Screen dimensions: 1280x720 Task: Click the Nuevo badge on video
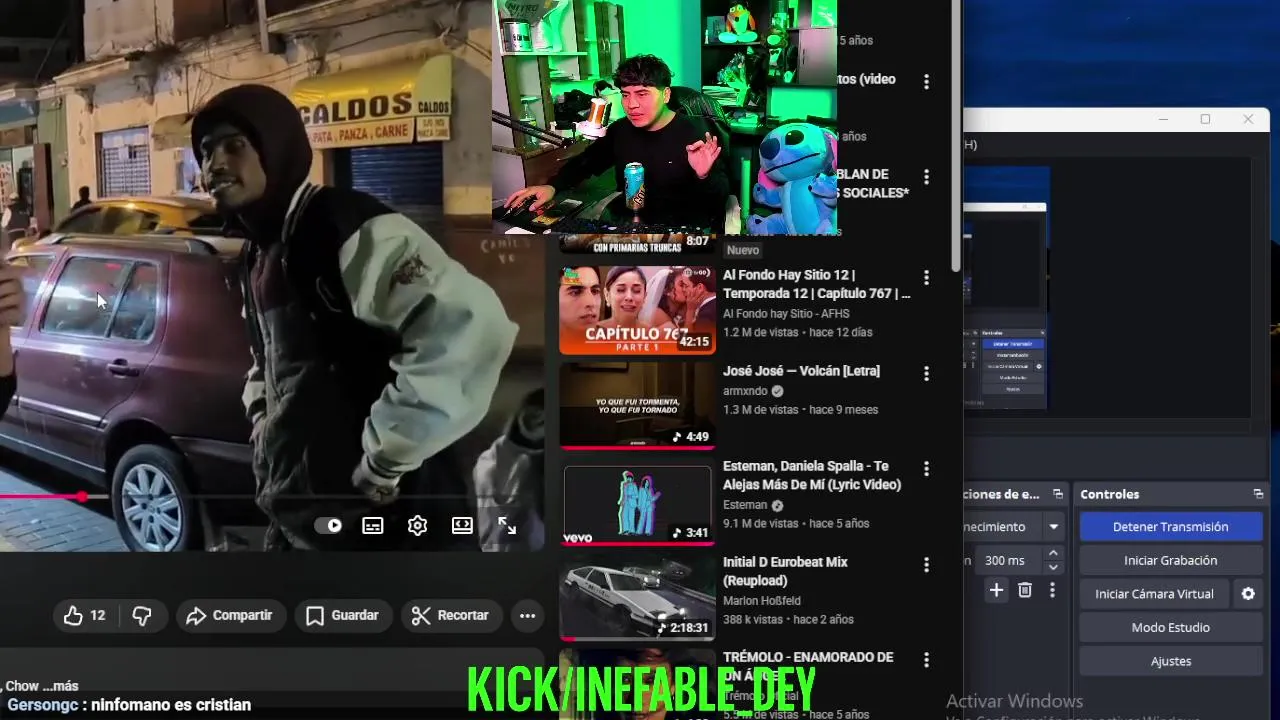(x=743, y=250)
